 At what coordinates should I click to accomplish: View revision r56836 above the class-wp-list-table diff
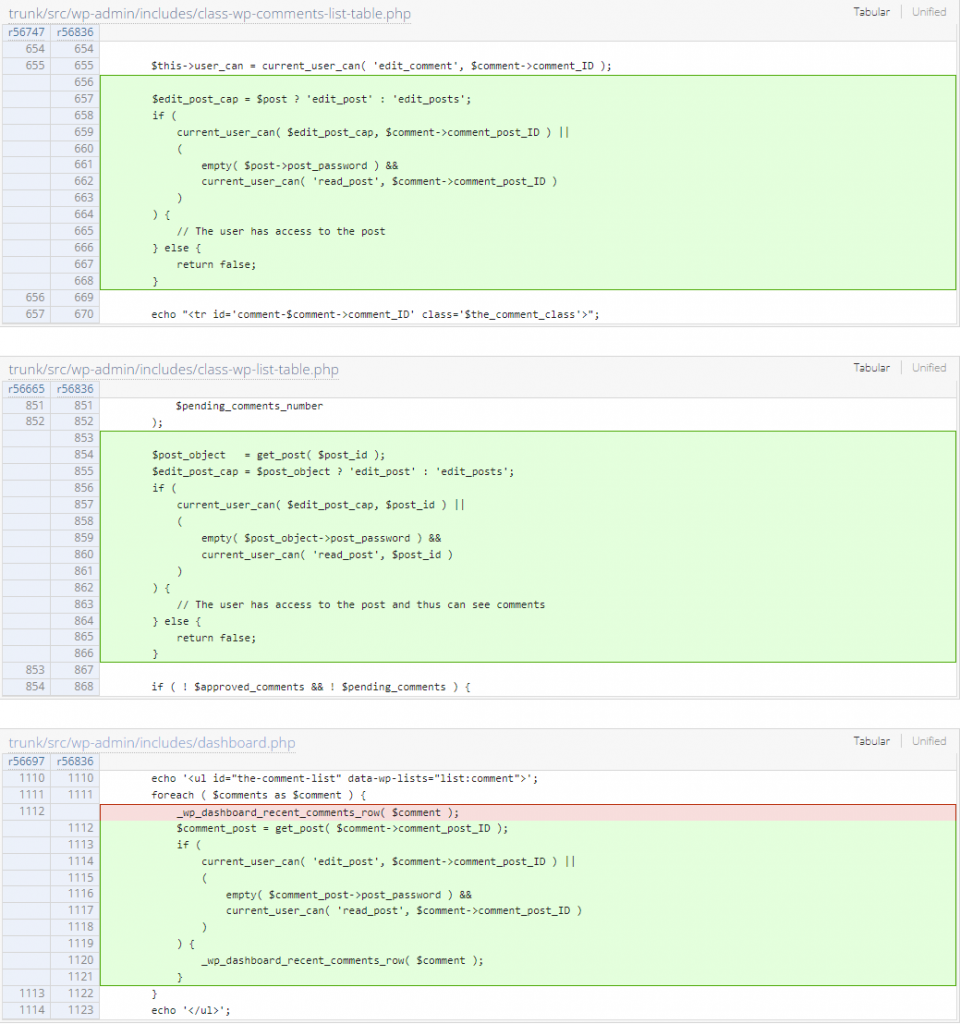coord(75,389)
